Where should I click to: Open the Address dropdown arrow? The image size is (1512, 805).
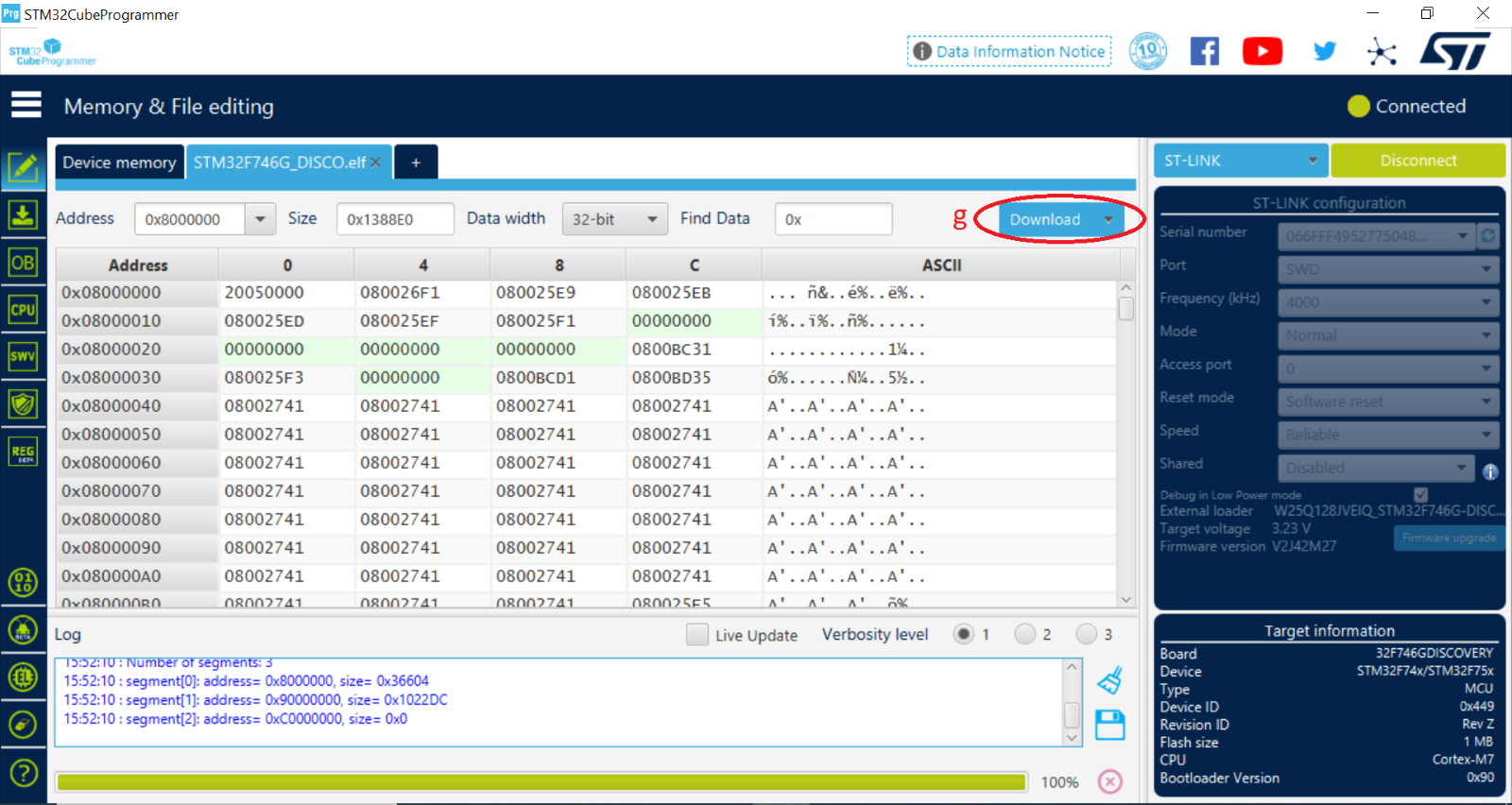[x=260, y=219]
